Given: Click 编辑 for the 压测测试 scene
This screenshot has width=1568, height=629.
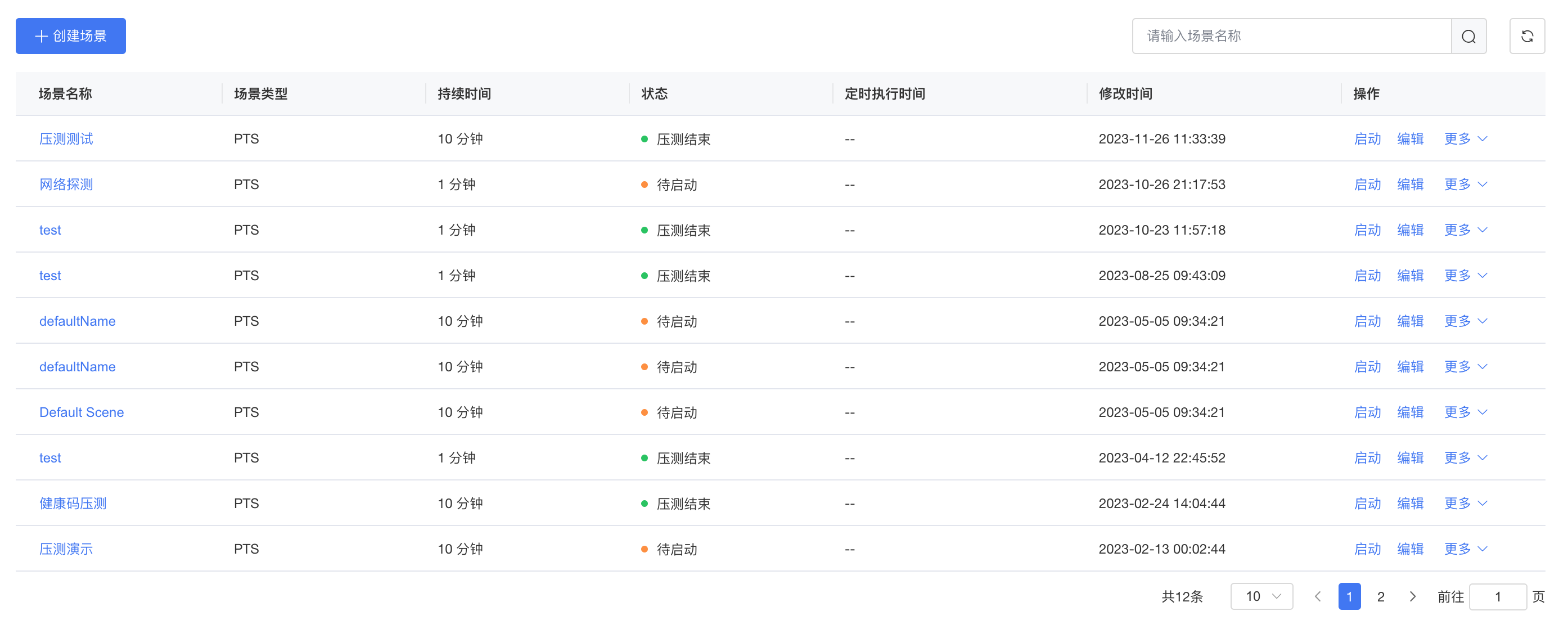Looking at the screenshot, I should tap(1410, 139).
